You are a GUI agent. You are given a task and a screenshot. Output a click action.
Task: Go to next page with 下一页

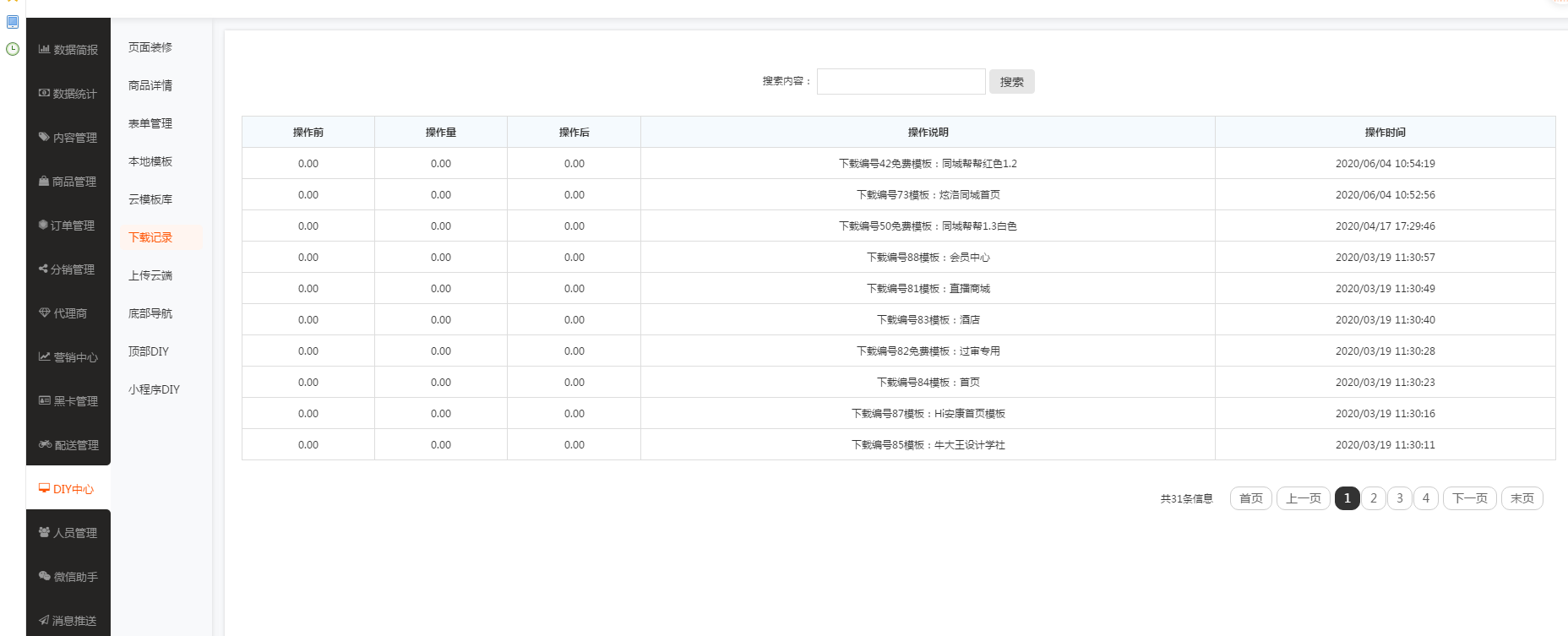point(1469,498)
